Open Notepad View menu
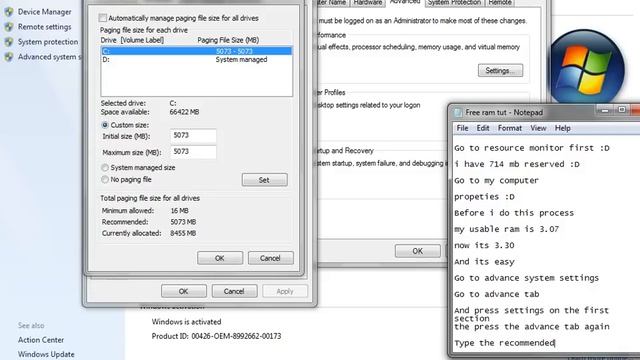 (538, 128)
